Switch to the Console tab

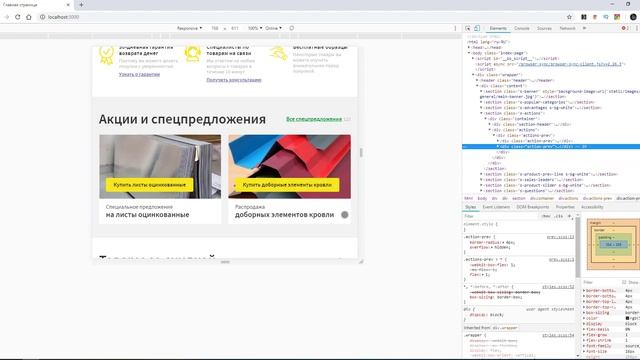[x=522, y=28]
